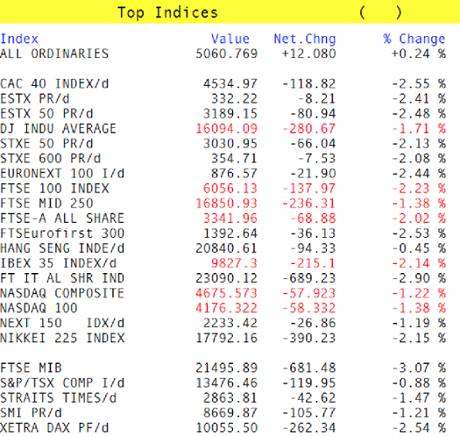The image size is (460, 437).
Task: Open the XETRA DAX PF/d row
Action: (x=223, y=428)
